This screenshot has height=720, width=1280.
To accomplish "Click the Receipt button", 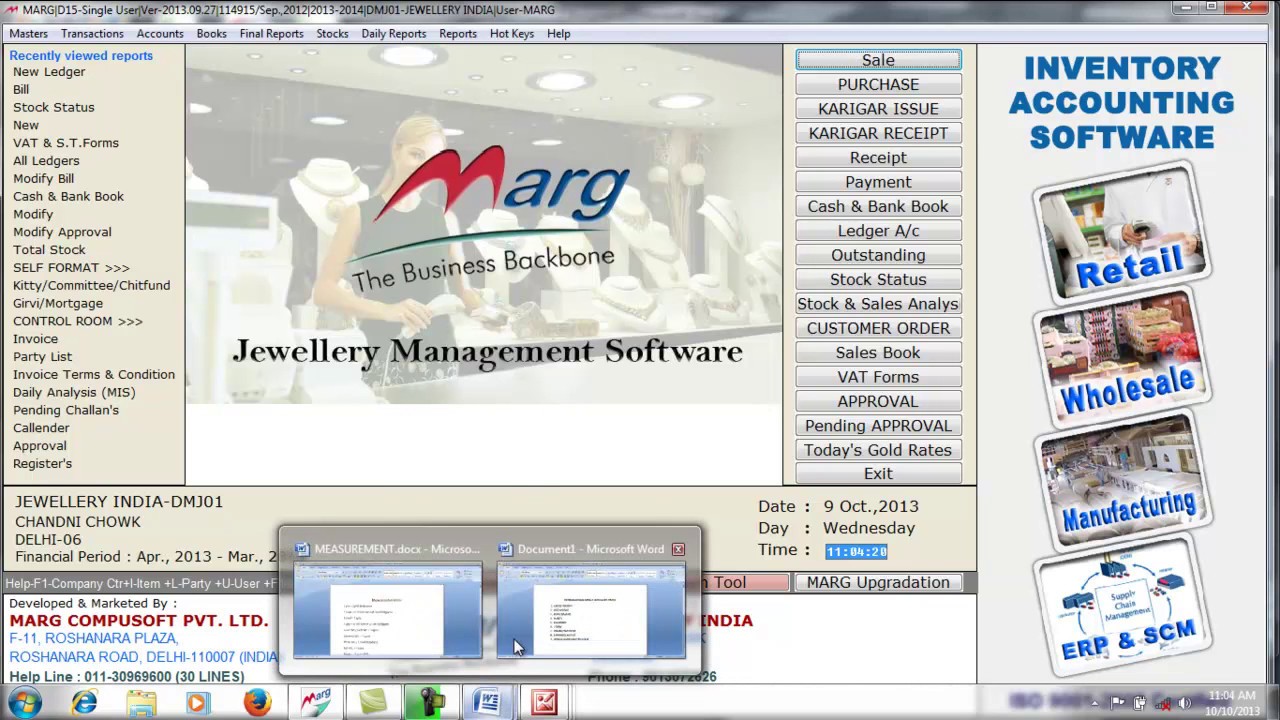I will pos(878,158).
